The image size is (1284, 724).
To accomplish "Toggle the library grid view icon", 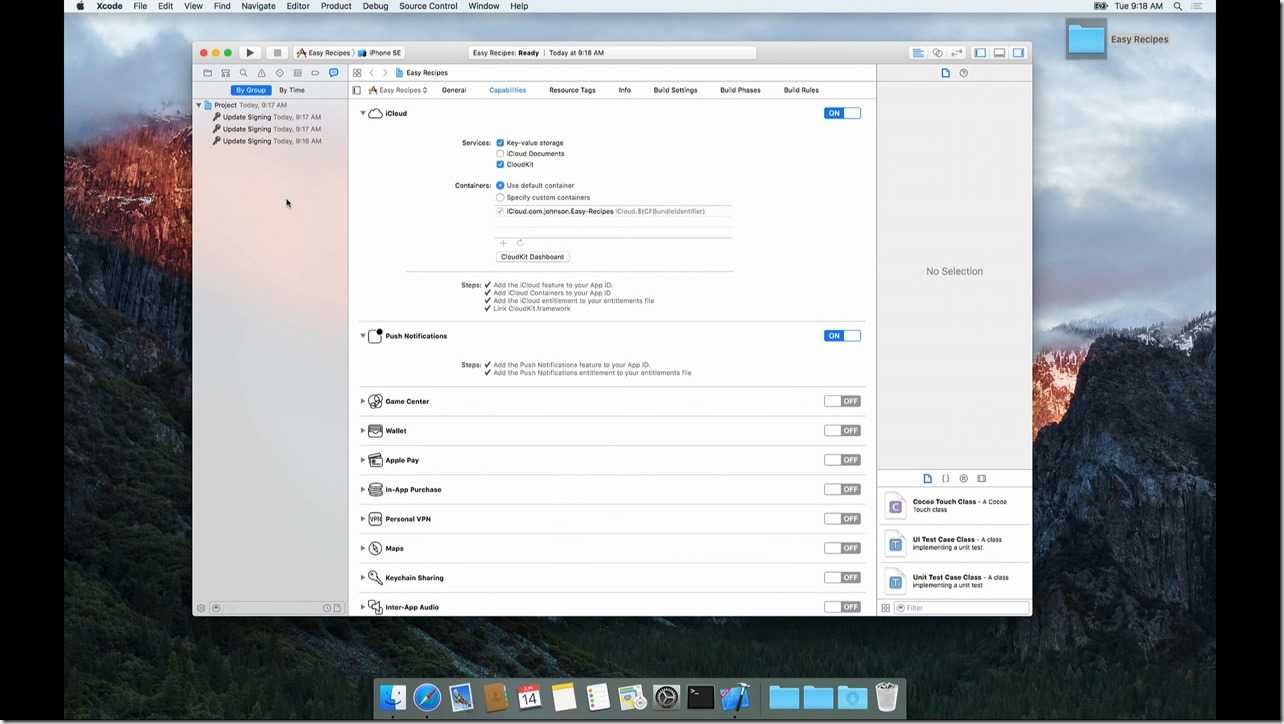I will click(x=886, y=608).
